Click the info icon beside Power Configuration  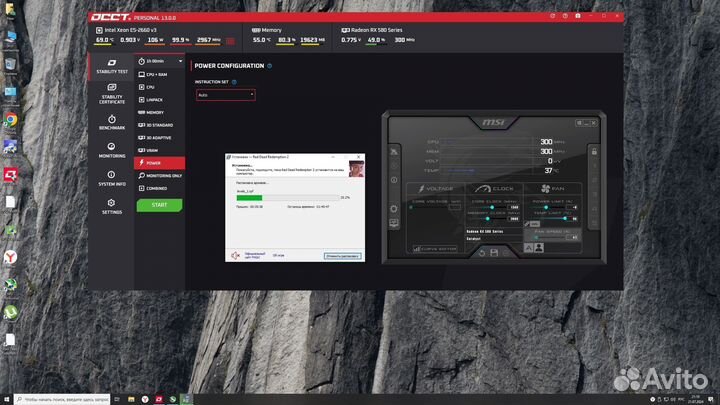[270, 66]
